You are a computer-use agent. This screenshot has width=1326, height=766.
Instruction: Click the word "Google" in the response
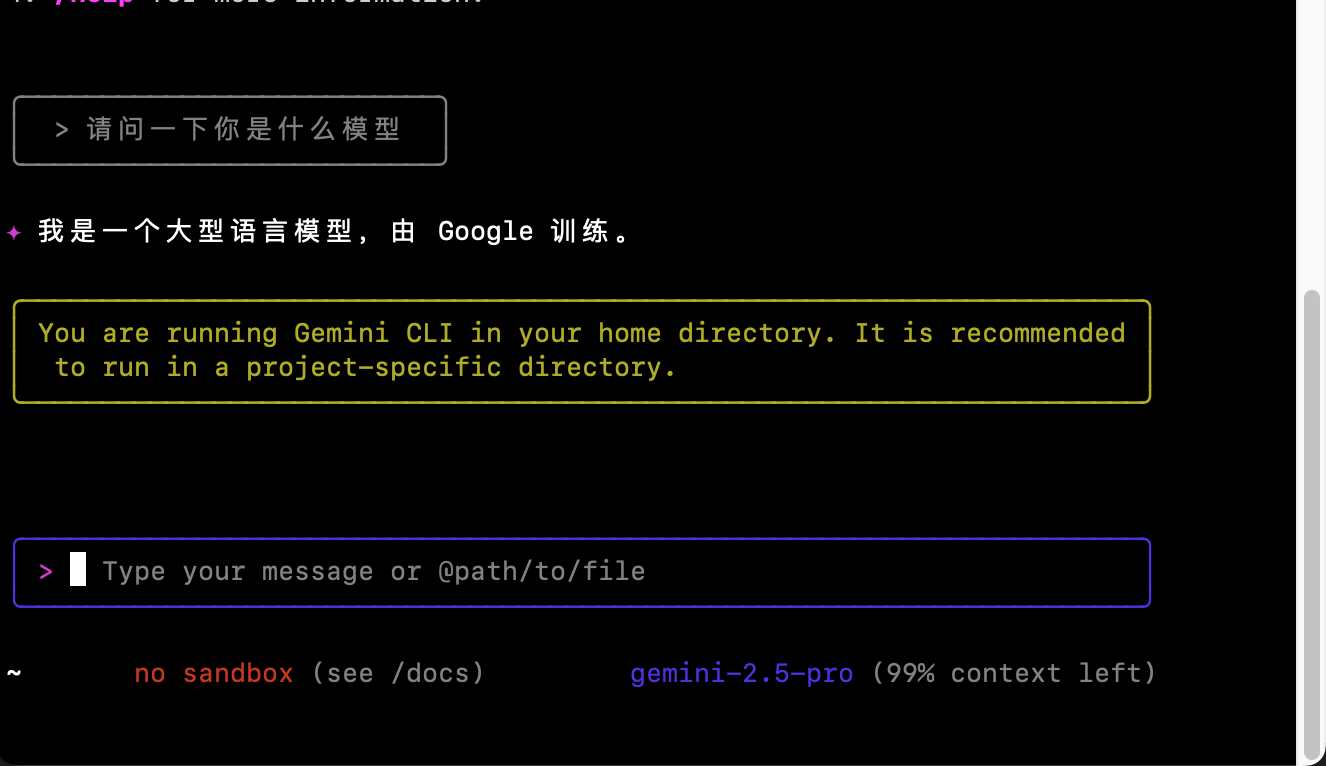click(x=486, y=232)
